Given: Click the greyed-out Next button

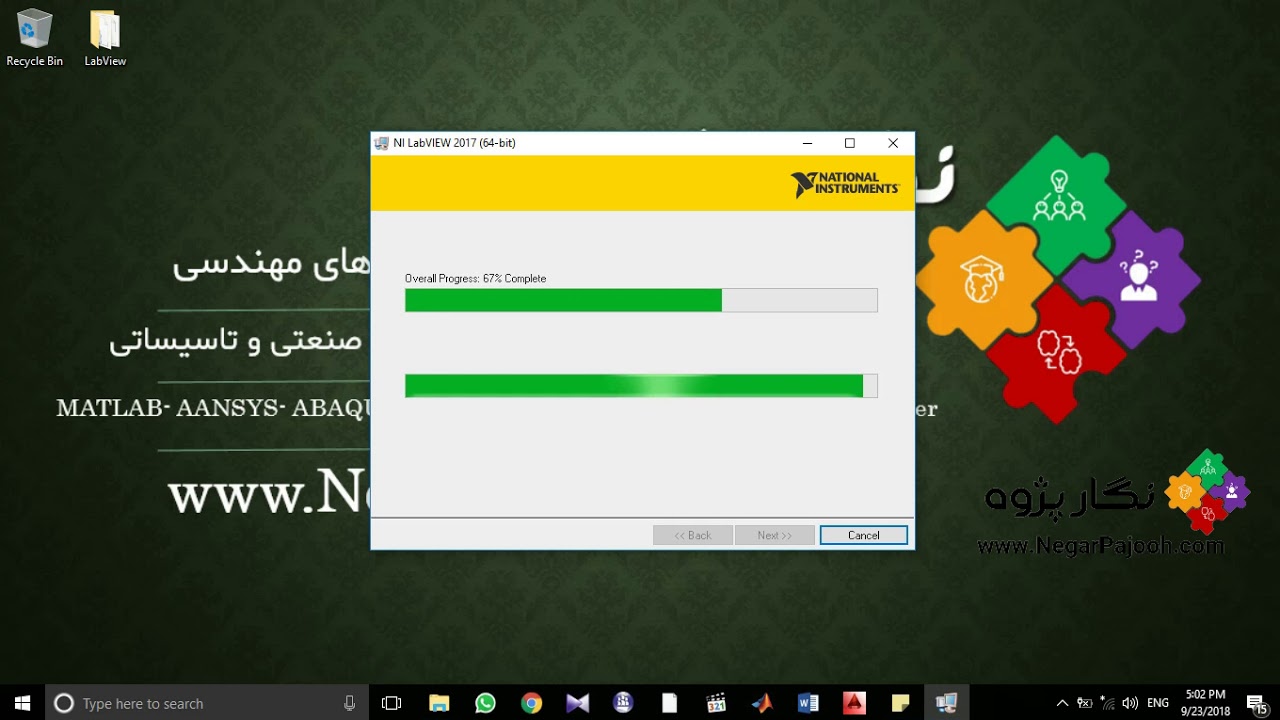Looking at the screenshot, I should point(775,535).
